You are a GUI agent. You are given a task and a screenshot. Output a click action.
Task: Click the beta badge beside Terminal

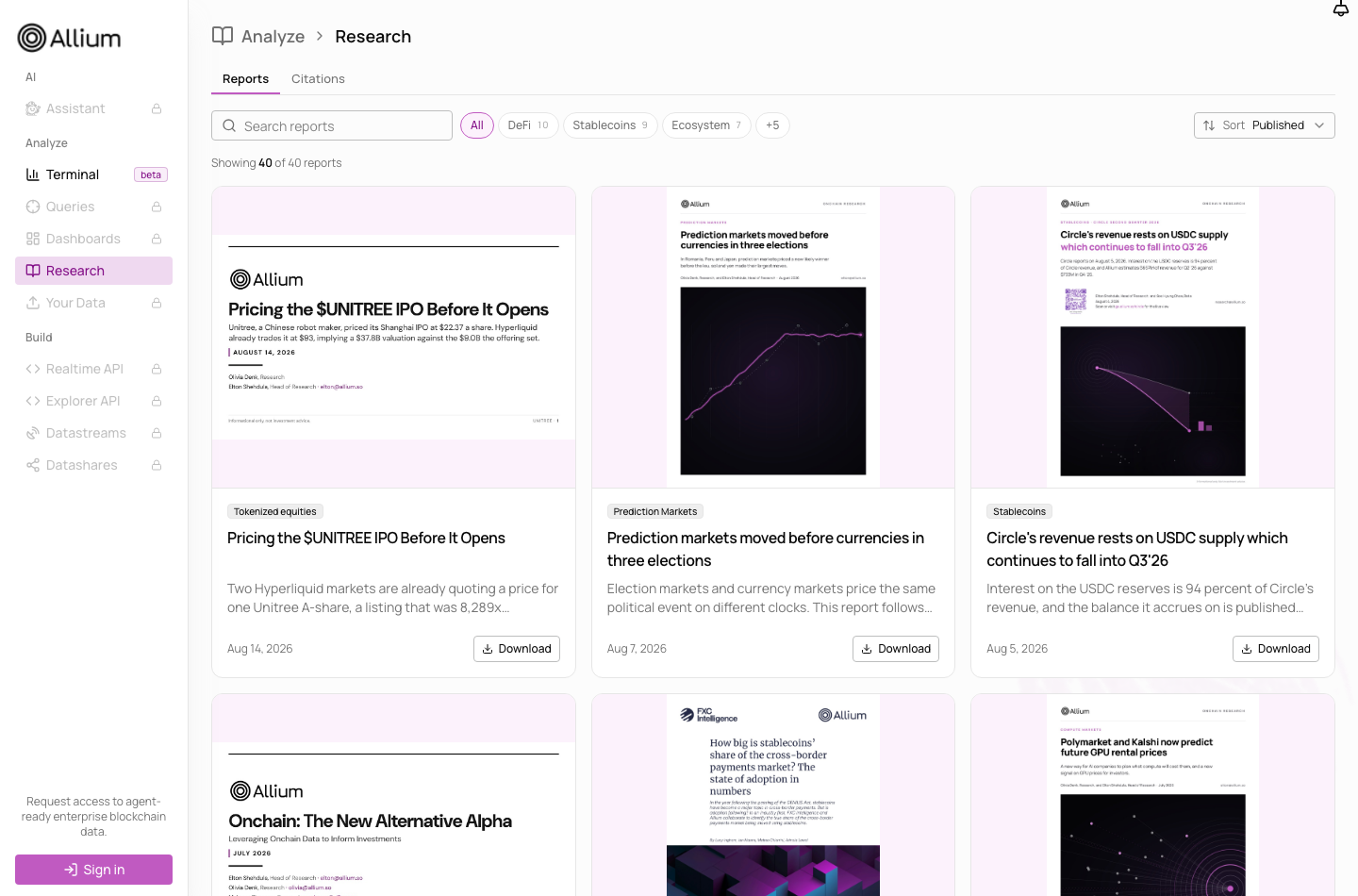pyautogui.click(x=151, y=174)
